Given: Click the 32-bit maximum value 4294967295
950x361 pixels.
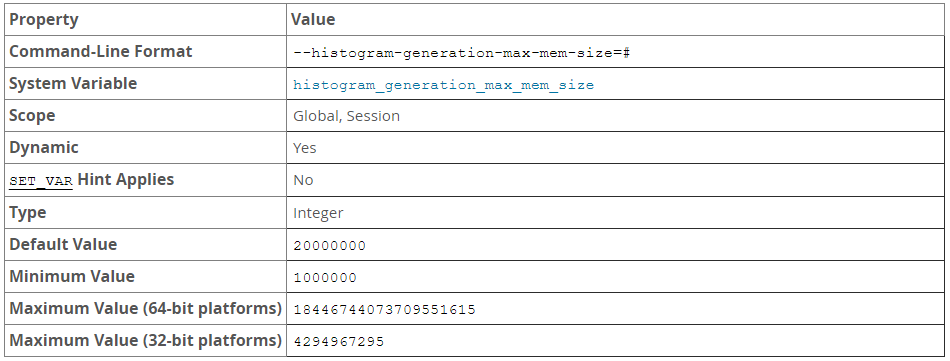Looking at the screenshot, I should (339, 342).
